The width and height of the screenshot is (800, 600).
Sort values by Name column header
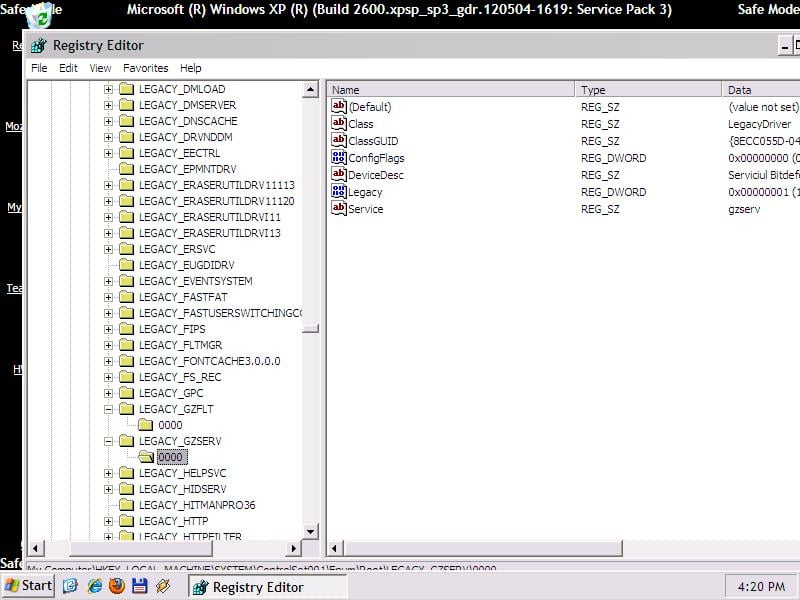tap(451, 90)
